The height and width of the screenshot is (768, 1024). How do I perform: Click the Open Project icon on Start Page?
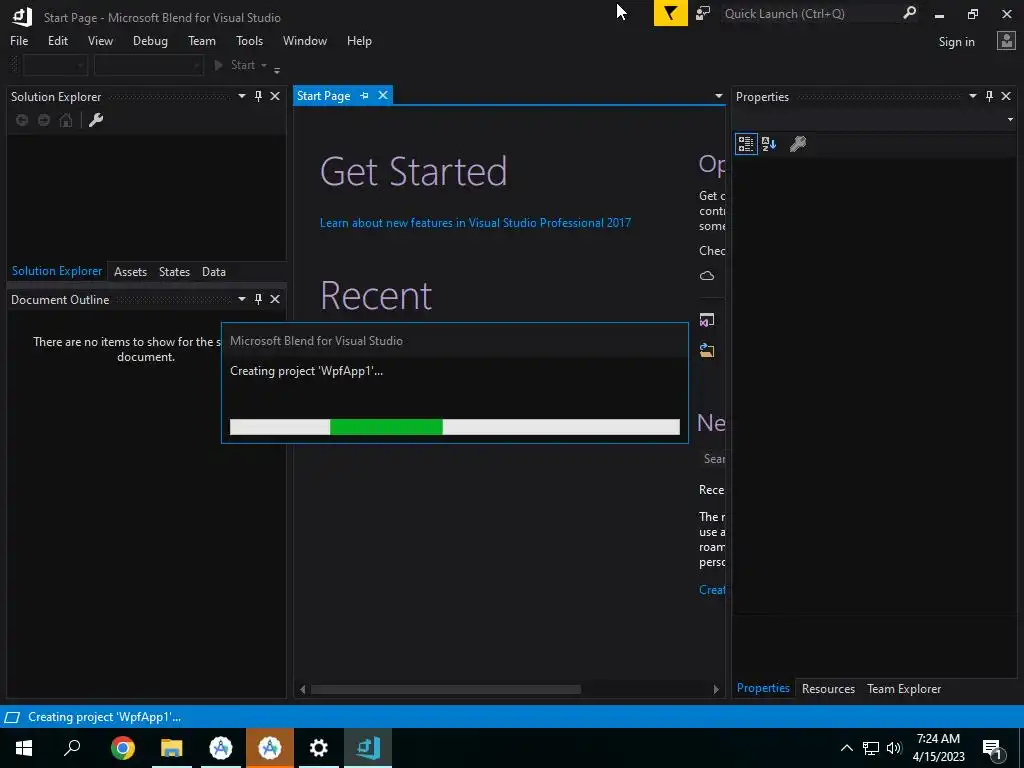[x=707, y=320]
